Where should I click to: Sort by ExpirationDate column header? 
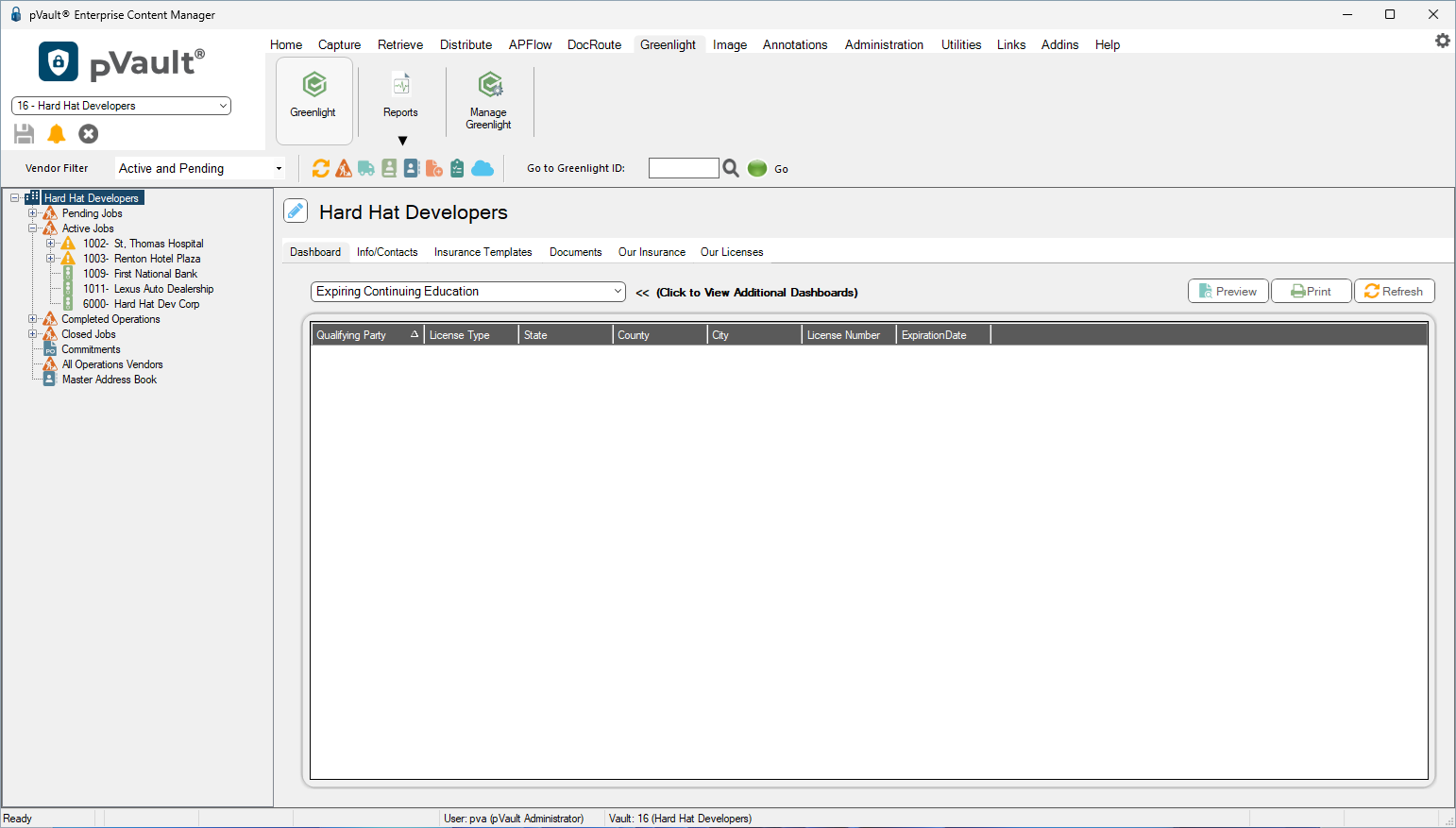tap(943, 335)
